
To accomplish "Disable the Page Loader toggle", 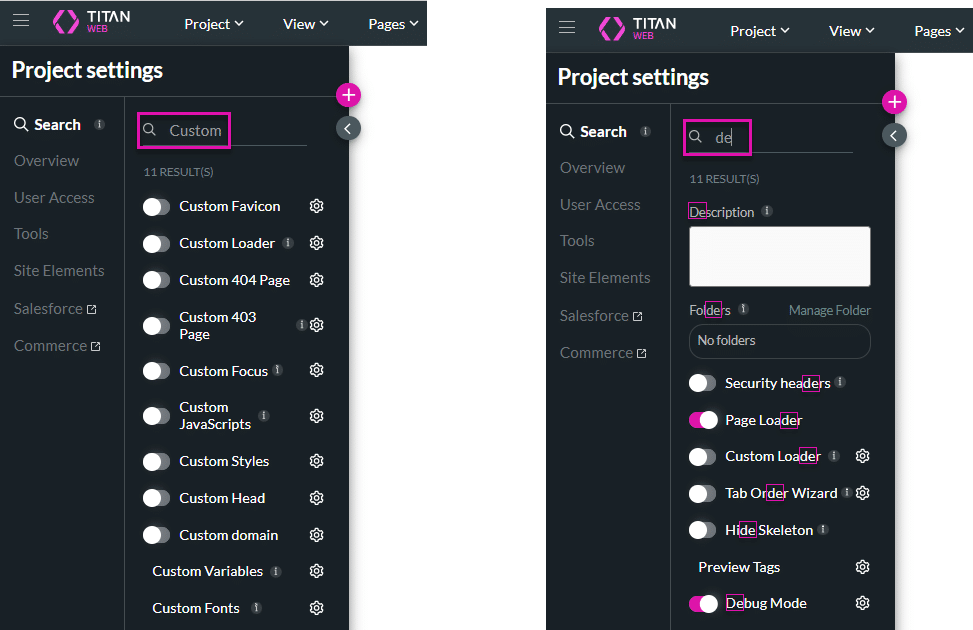I will pos(703,420).
